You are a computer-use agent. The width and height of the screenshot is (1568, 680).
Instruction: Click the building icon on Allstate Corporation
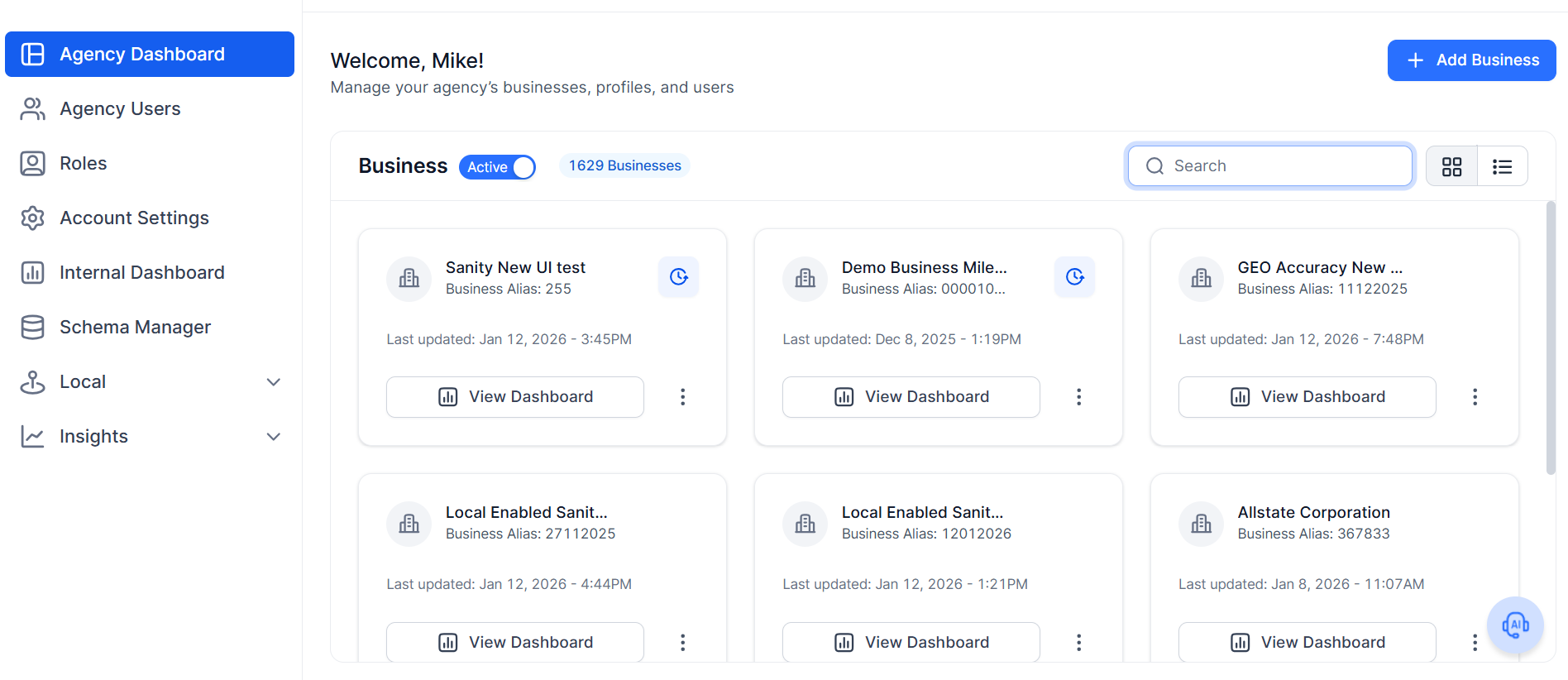click(1201, 523)
